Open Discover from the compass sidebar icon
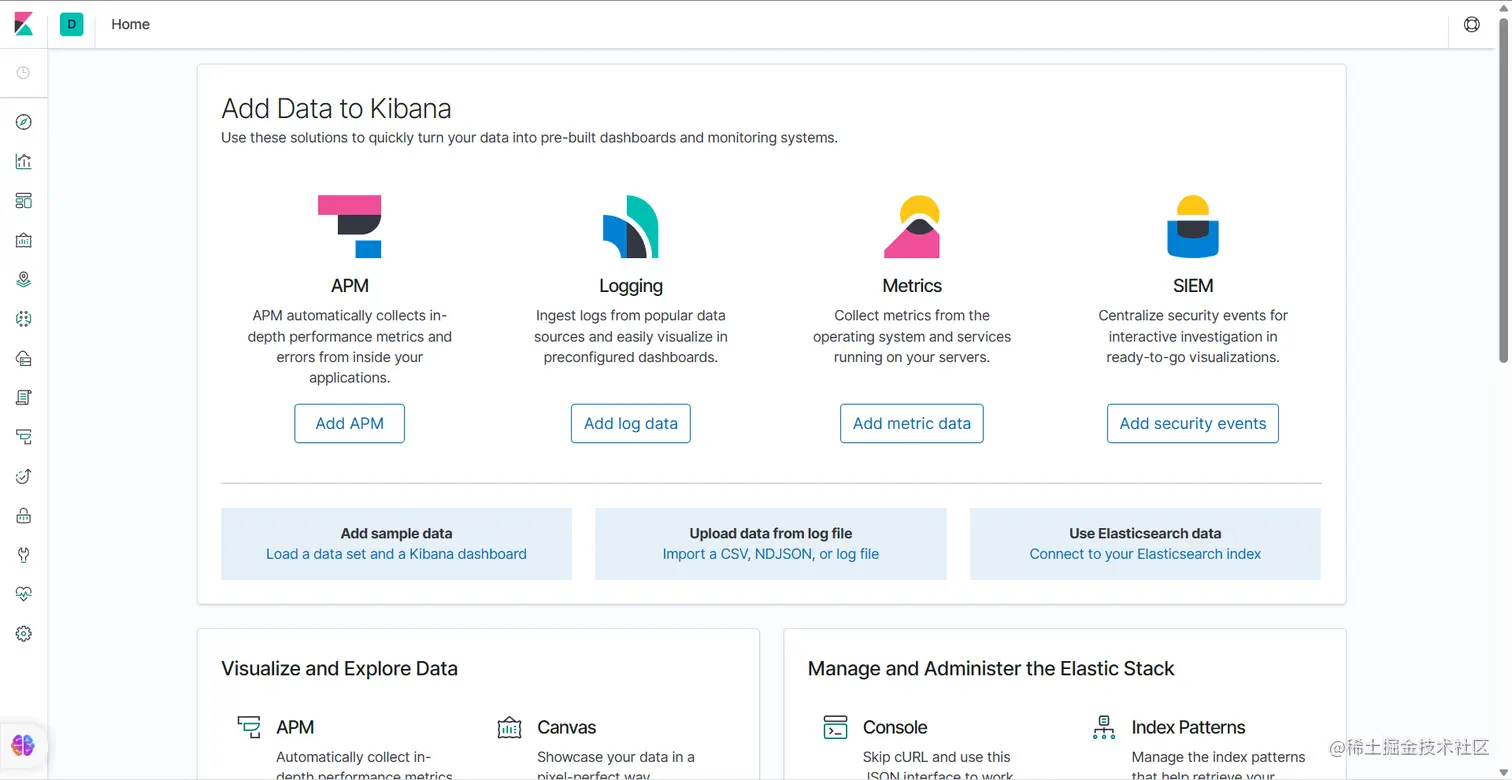This screenshot has width=1512, height=780. (24, 122)
